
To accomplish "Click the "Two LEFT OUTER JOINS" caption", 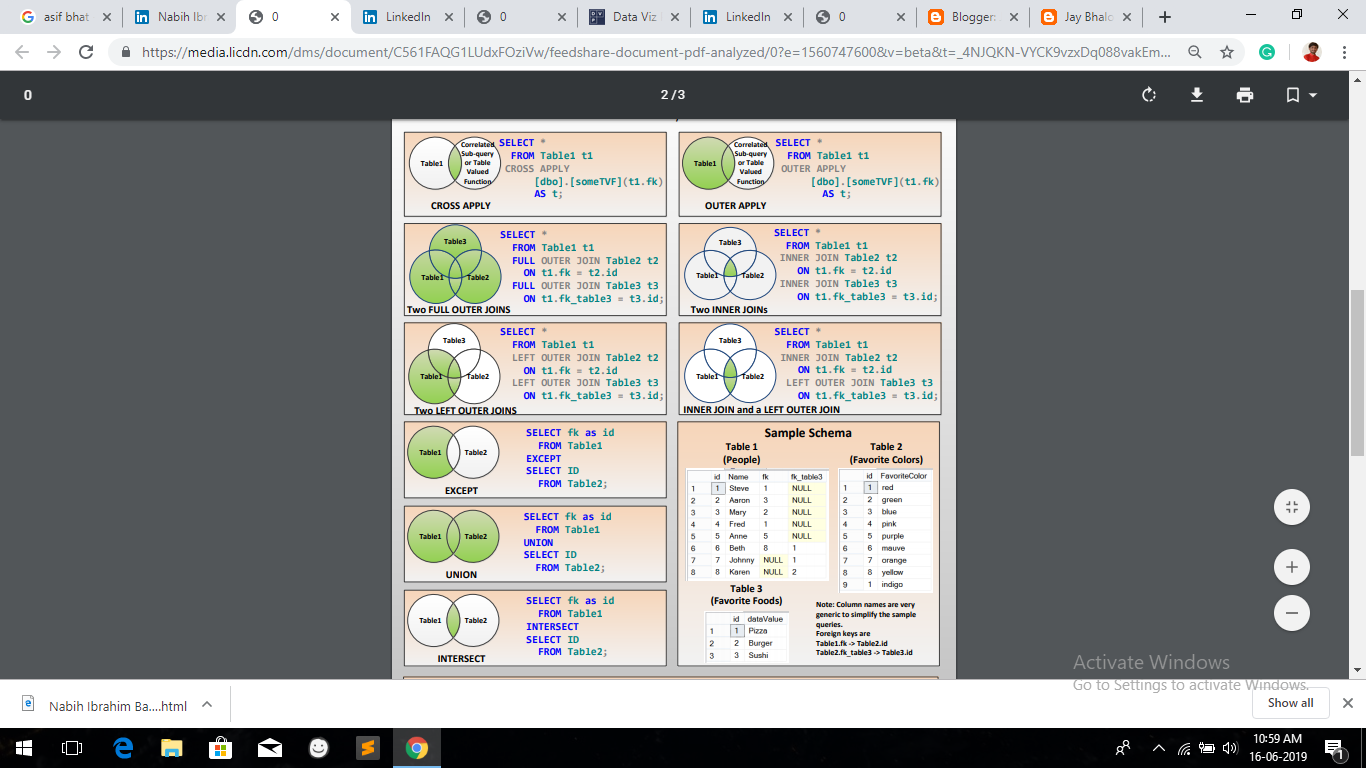I will point(466,410).
